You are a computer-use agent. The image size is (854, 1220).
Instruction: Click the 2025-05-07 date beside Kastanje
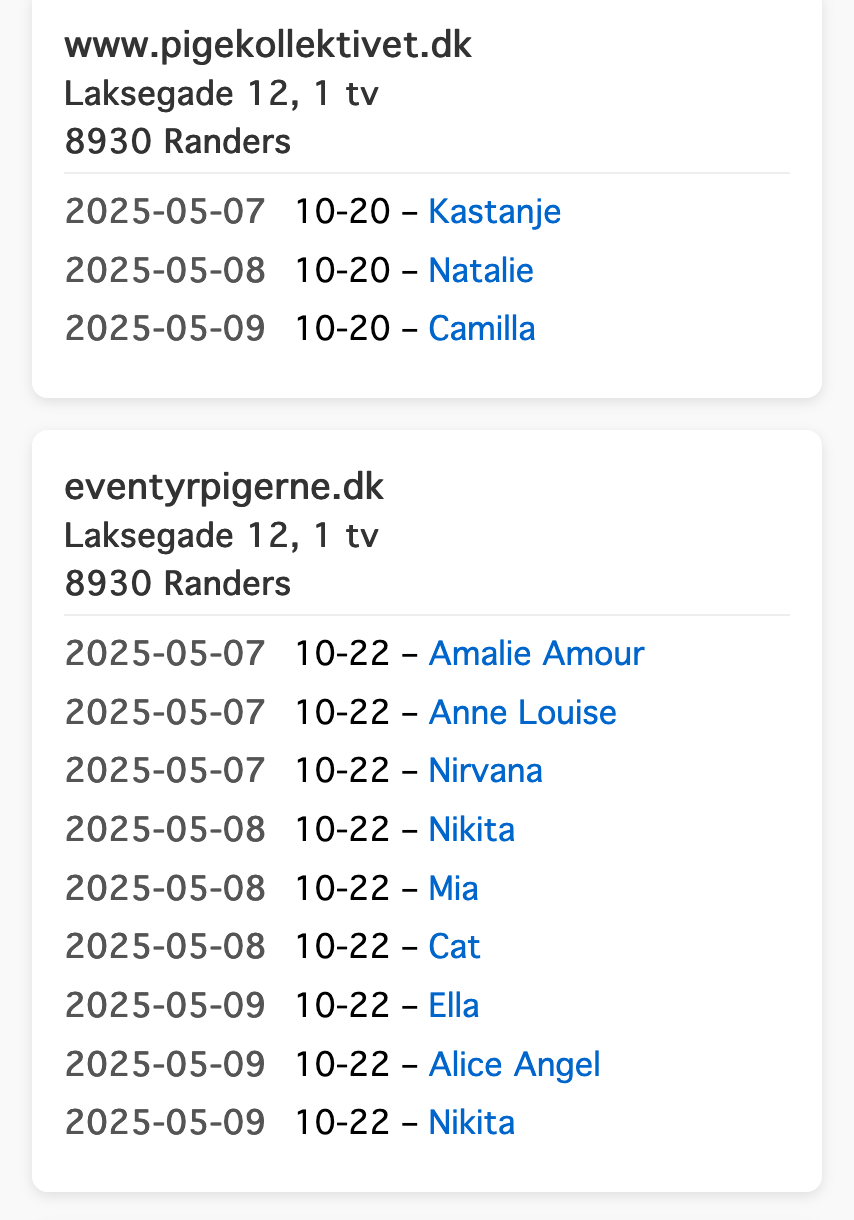(x=165, y=212)
